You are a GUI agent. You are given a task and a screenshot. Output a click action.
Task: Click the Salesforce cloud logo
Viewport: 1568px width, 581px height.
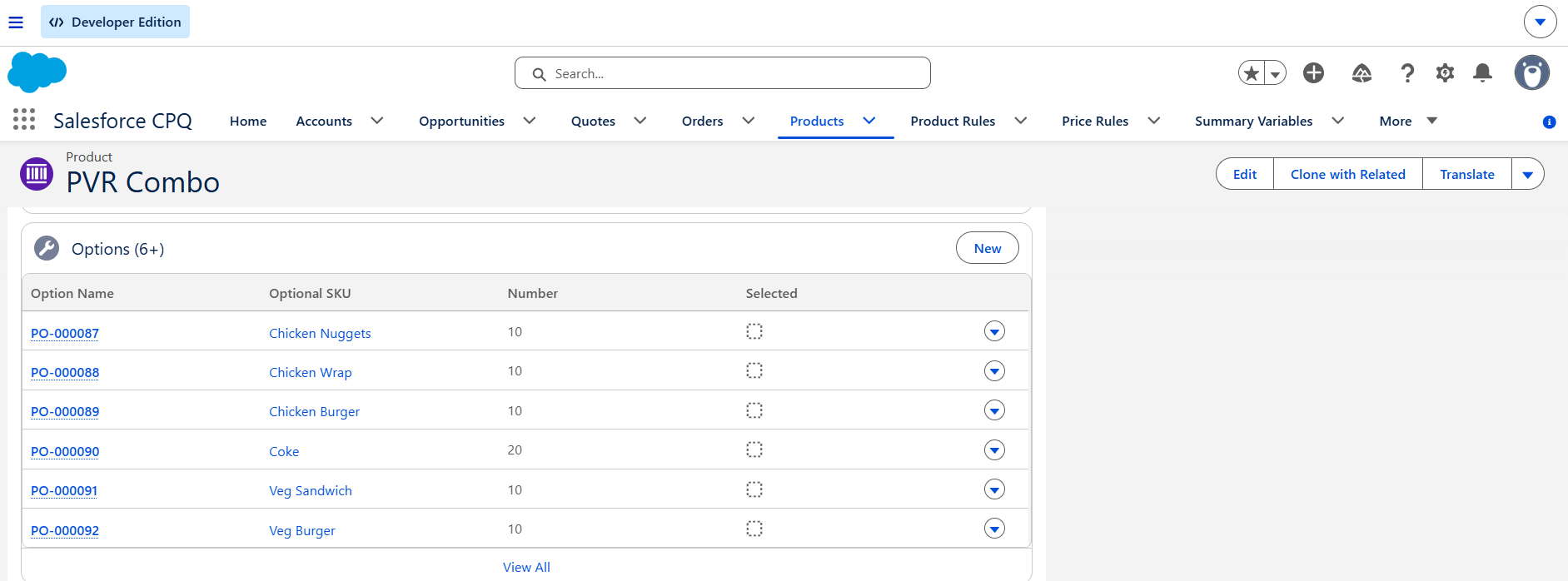pyautogui.click(x=37, y=72)
